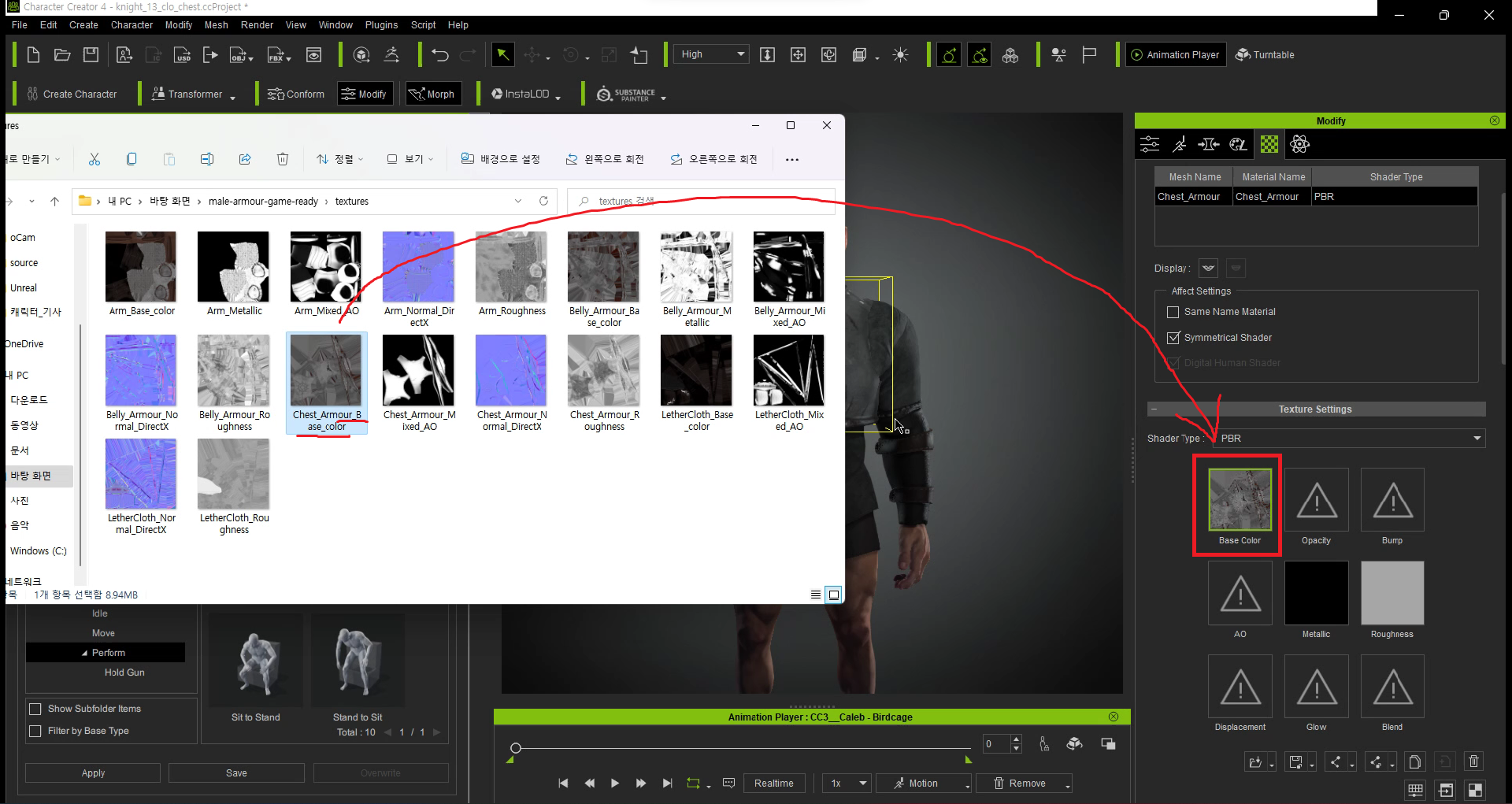This screenshot has width=1512, height=804.
Task: Click the Metallic black swatch
Action: (x=1316, y=593)
